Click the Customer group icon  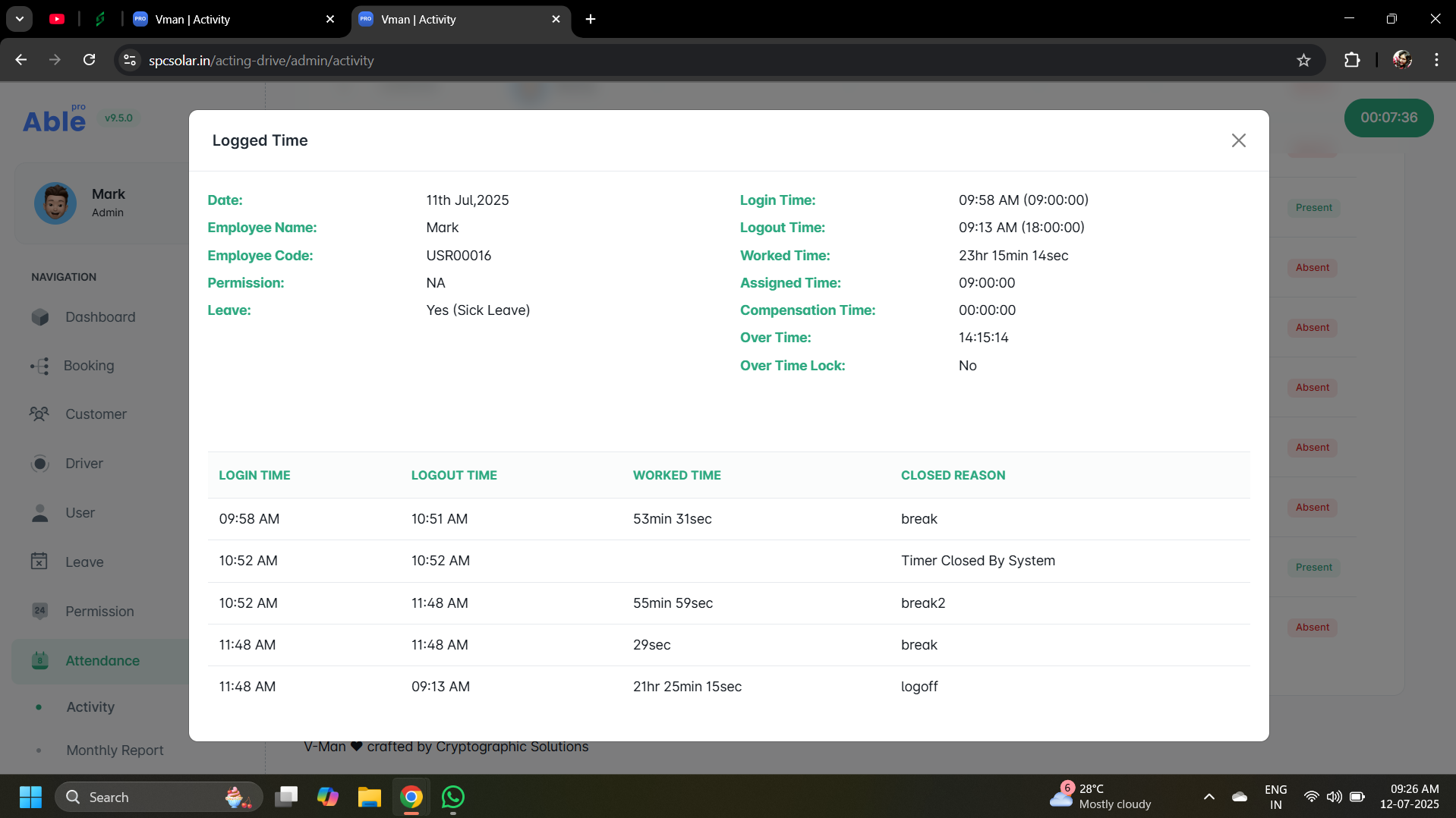39,414
